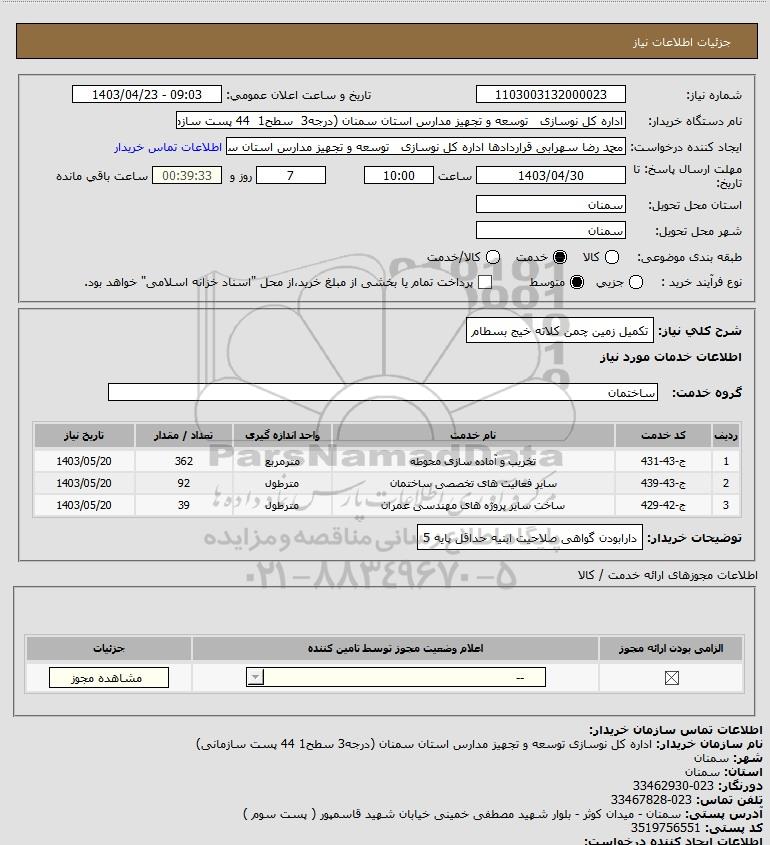Click service code ج-43-439
Screen dimensions: 770x845
coord(663,483)
